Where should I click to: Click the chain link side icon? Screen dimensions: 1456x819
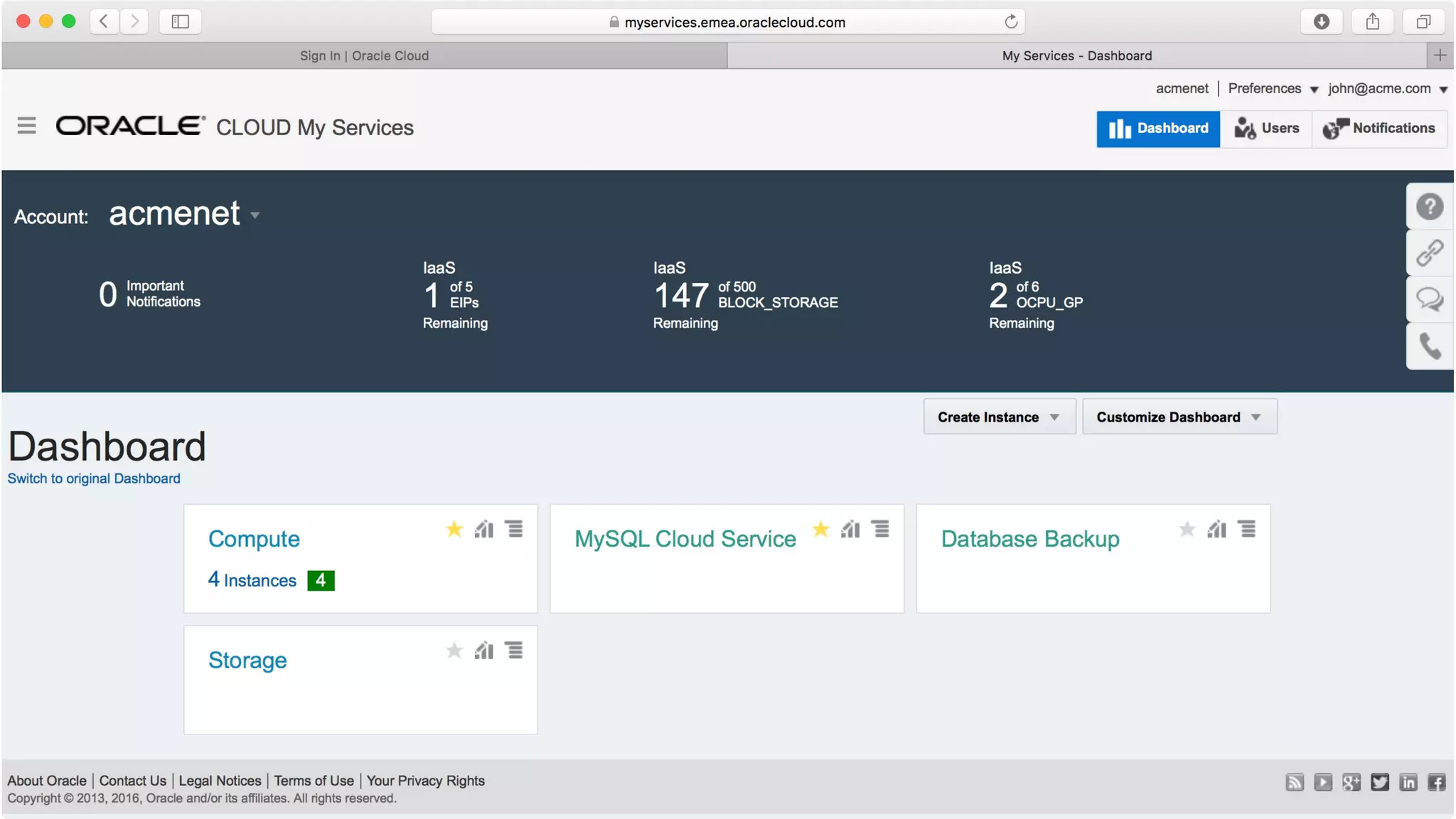coord(1429,253)
